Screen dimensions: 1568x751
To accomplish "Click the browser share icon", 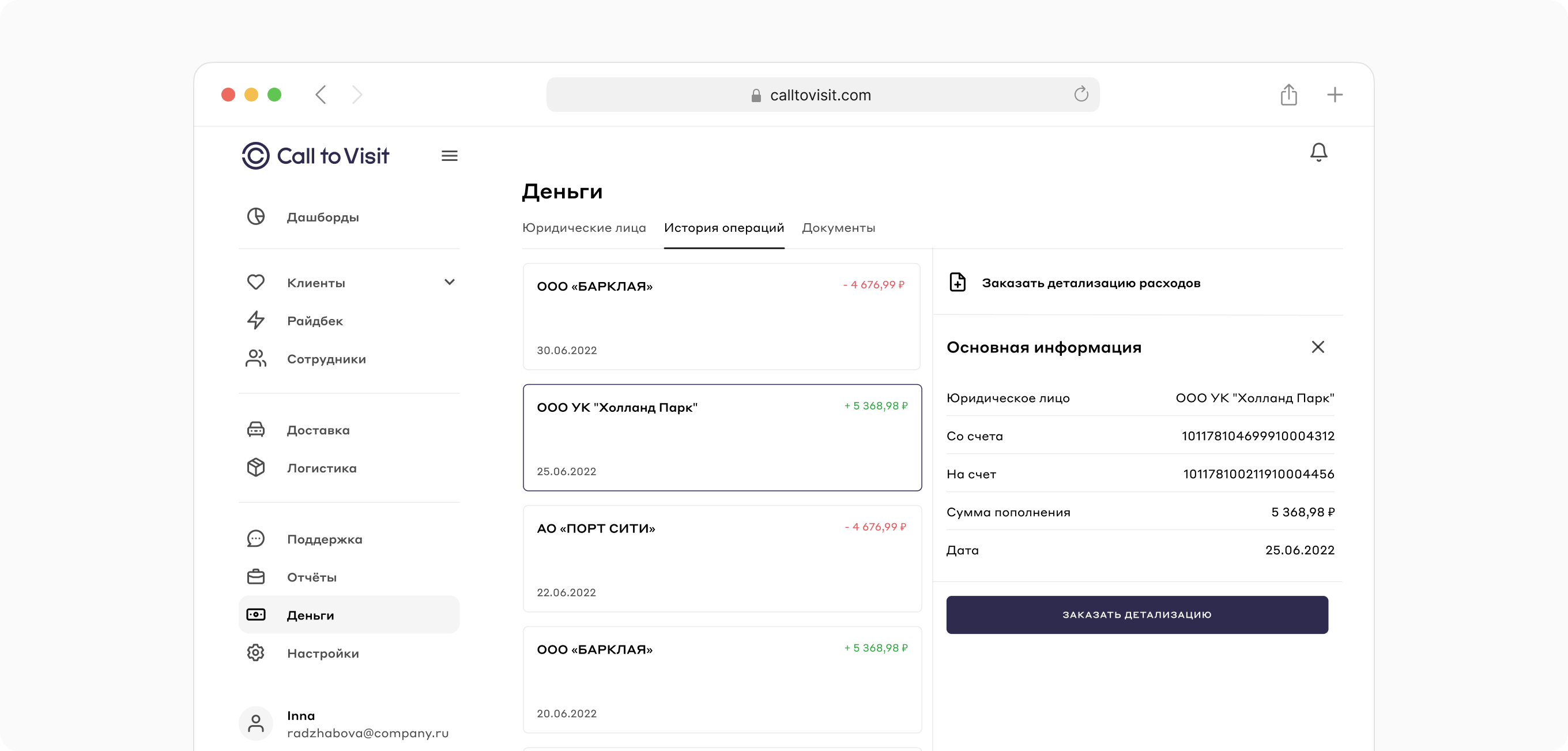I will click(1288, 95).
